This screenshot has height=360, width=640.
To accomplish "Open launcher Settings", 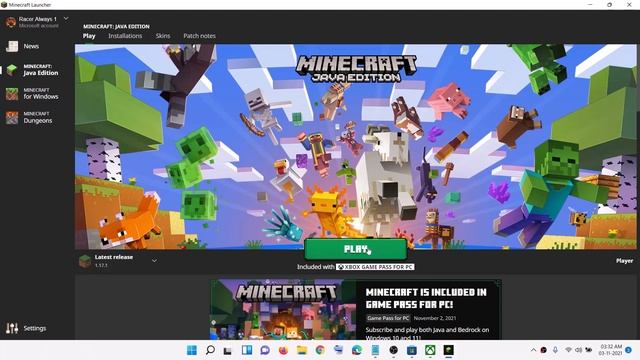I will [26, 328].
